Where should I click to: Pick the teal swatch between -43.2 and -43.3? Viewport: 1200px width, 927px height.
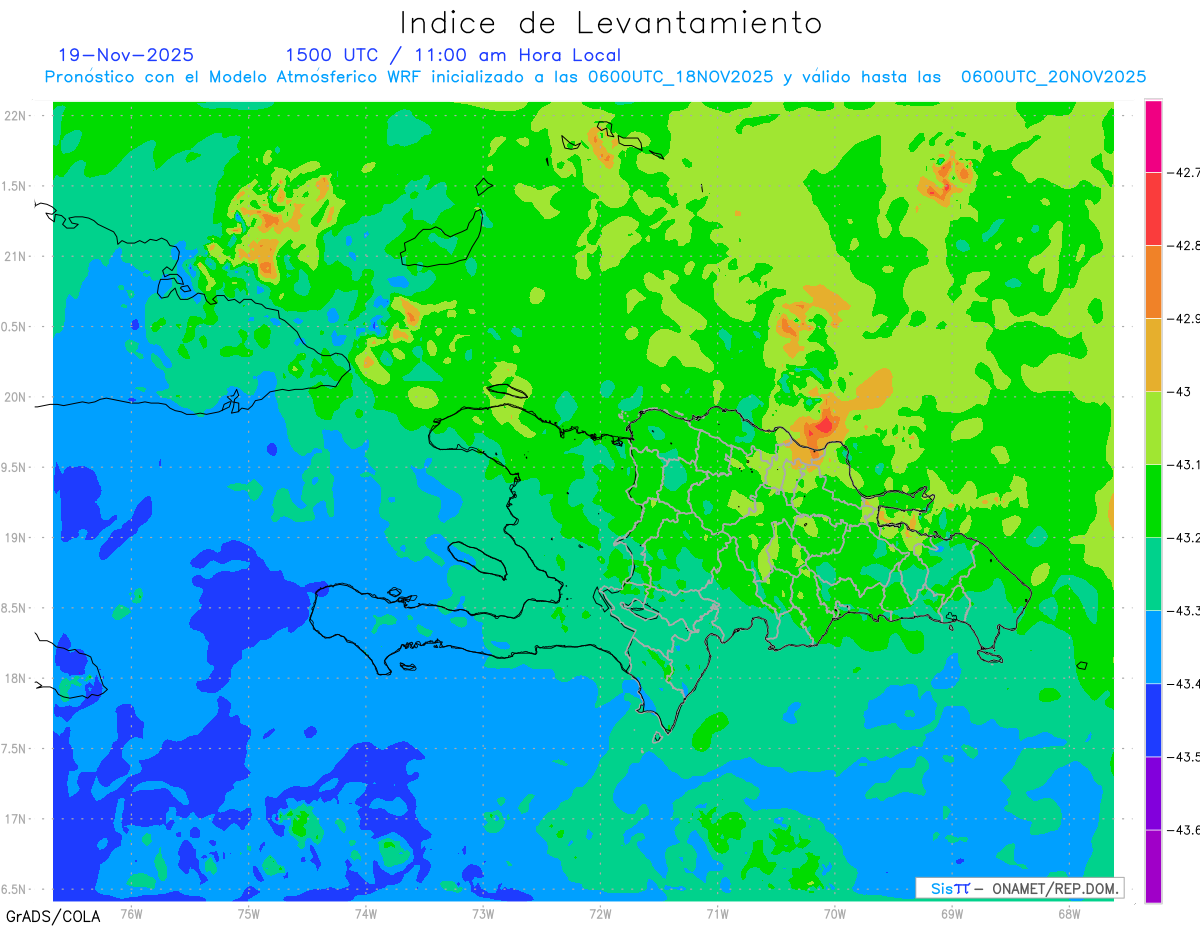(x=1153, y=573)
